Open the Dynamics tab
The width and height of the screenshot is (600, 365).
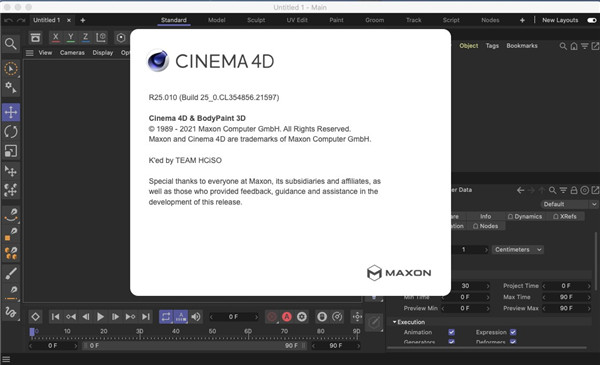[525, 217]
